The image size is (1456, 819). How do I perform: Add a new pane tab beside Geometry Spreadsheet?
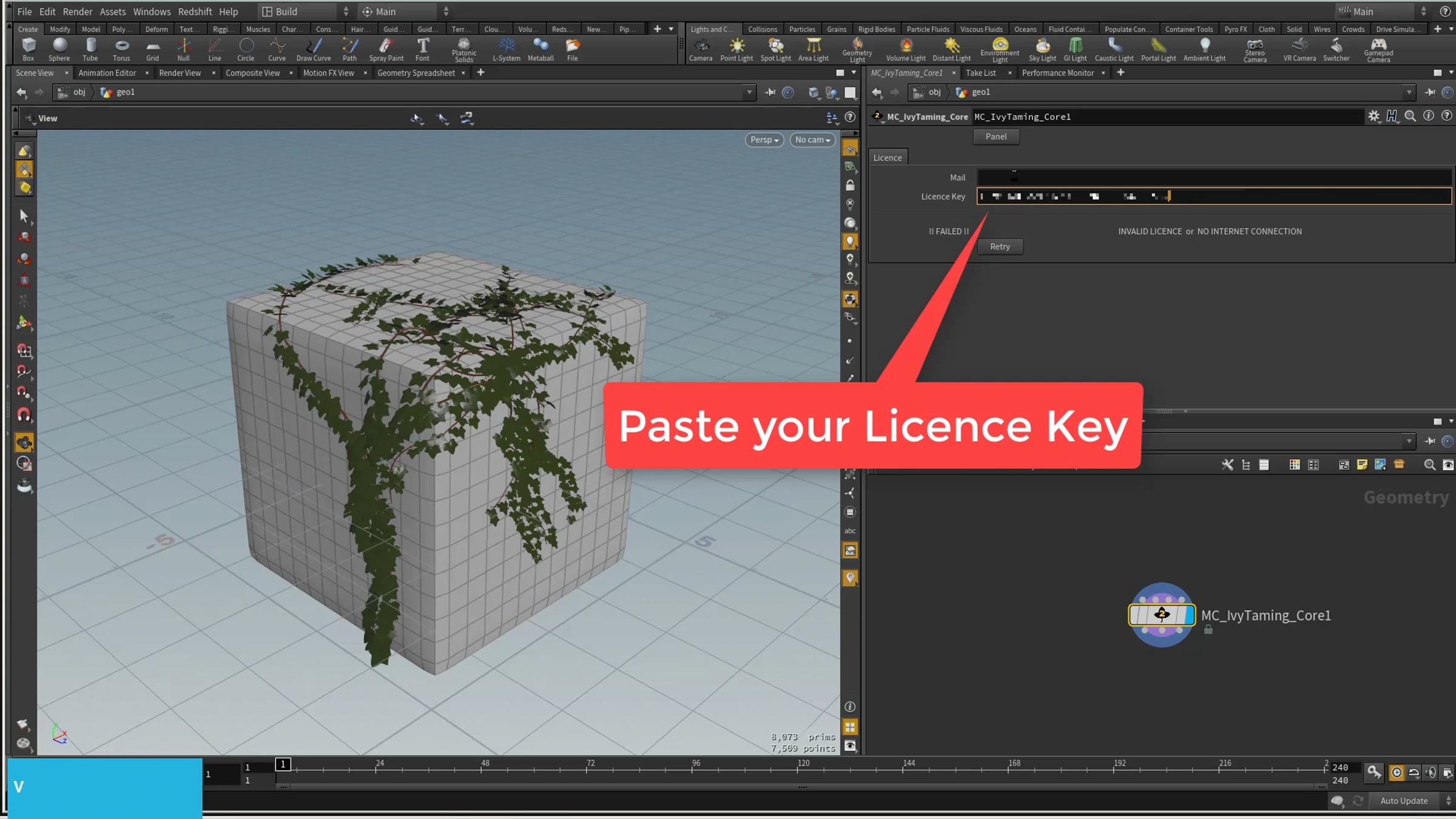pyautogui.click(x=480, y=73)
